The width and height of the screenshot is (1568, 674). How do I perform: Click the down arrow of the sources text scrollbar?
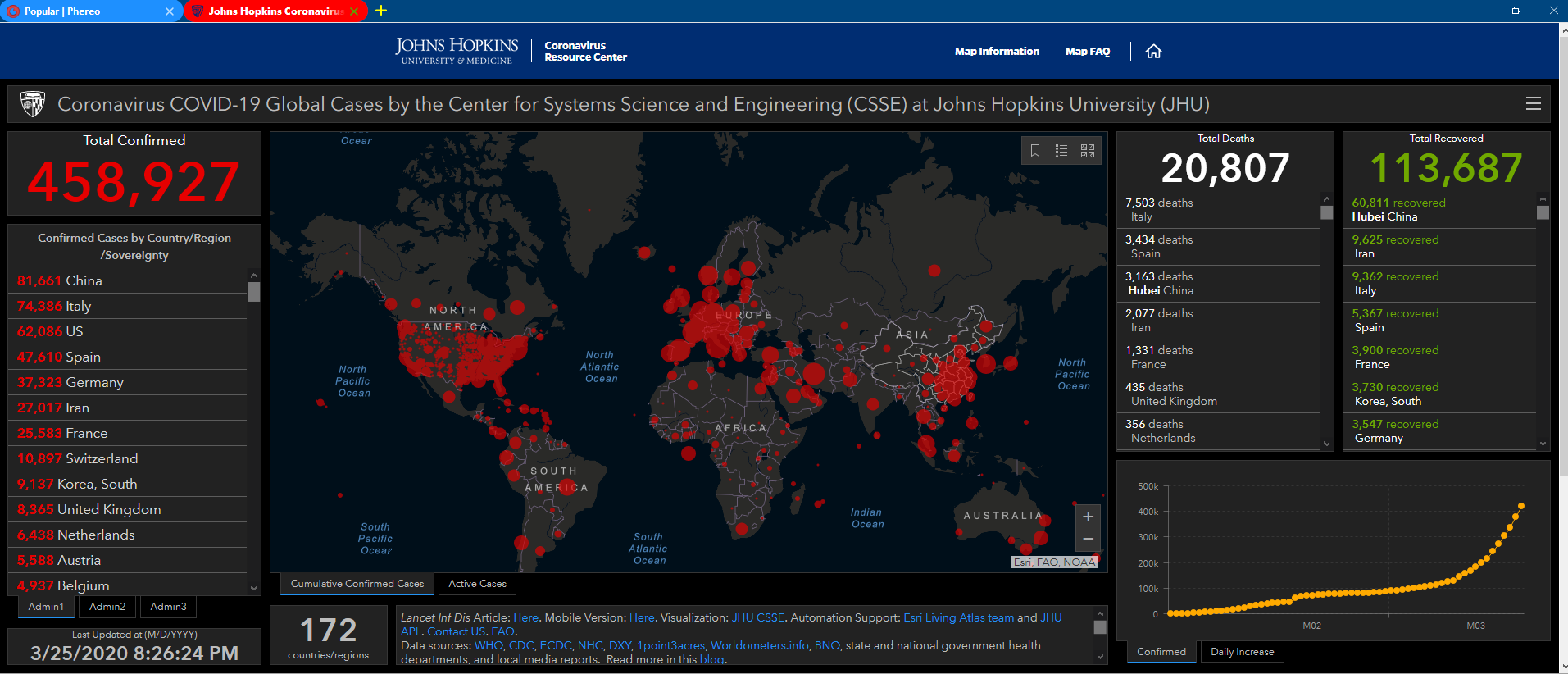1100,657
